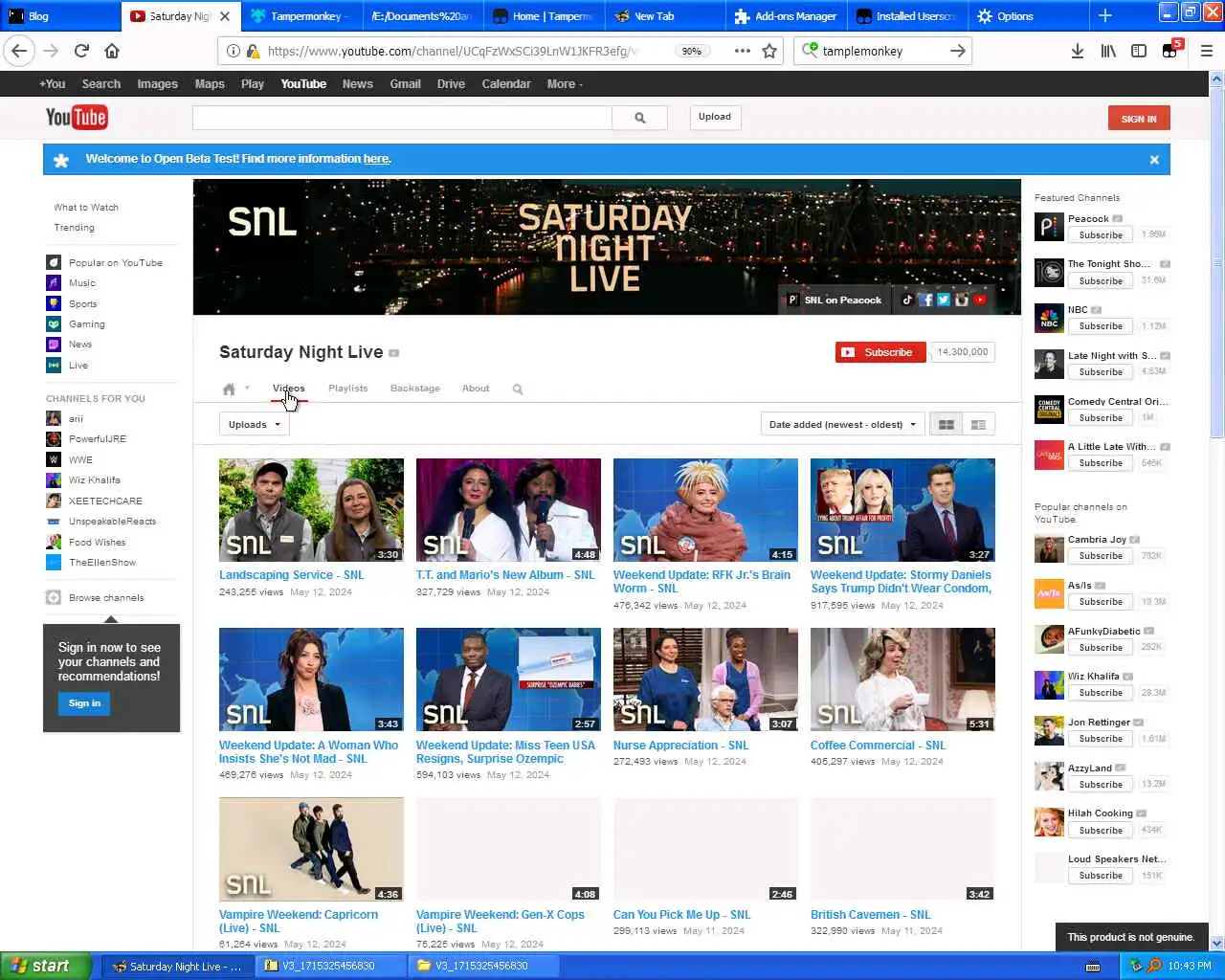
Task: Click the Upload button
Action: pos(715,117)
